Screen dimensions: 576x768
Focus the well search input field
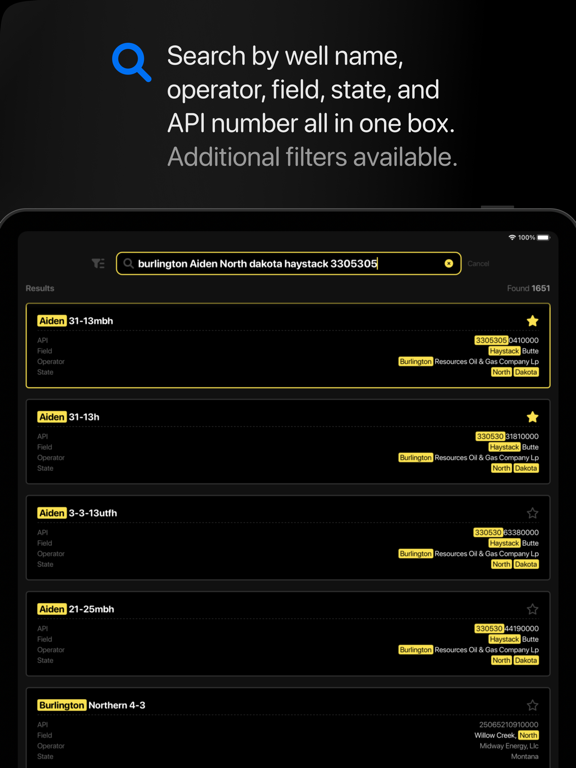click(288, 264)
